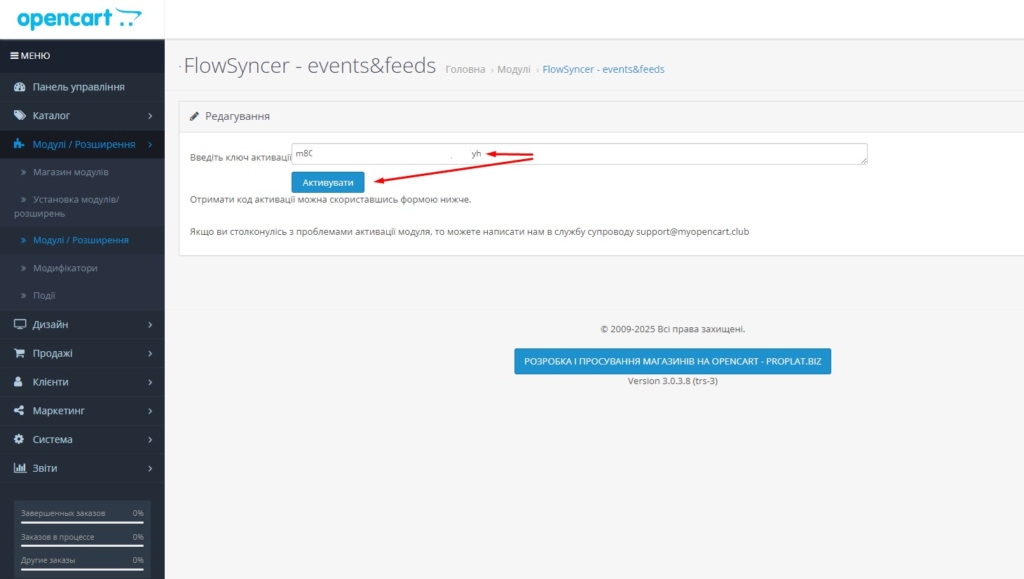Open Магазин модулів submenu item
The height and width of the screenshot is (579, 1024).
pos(70,173)
